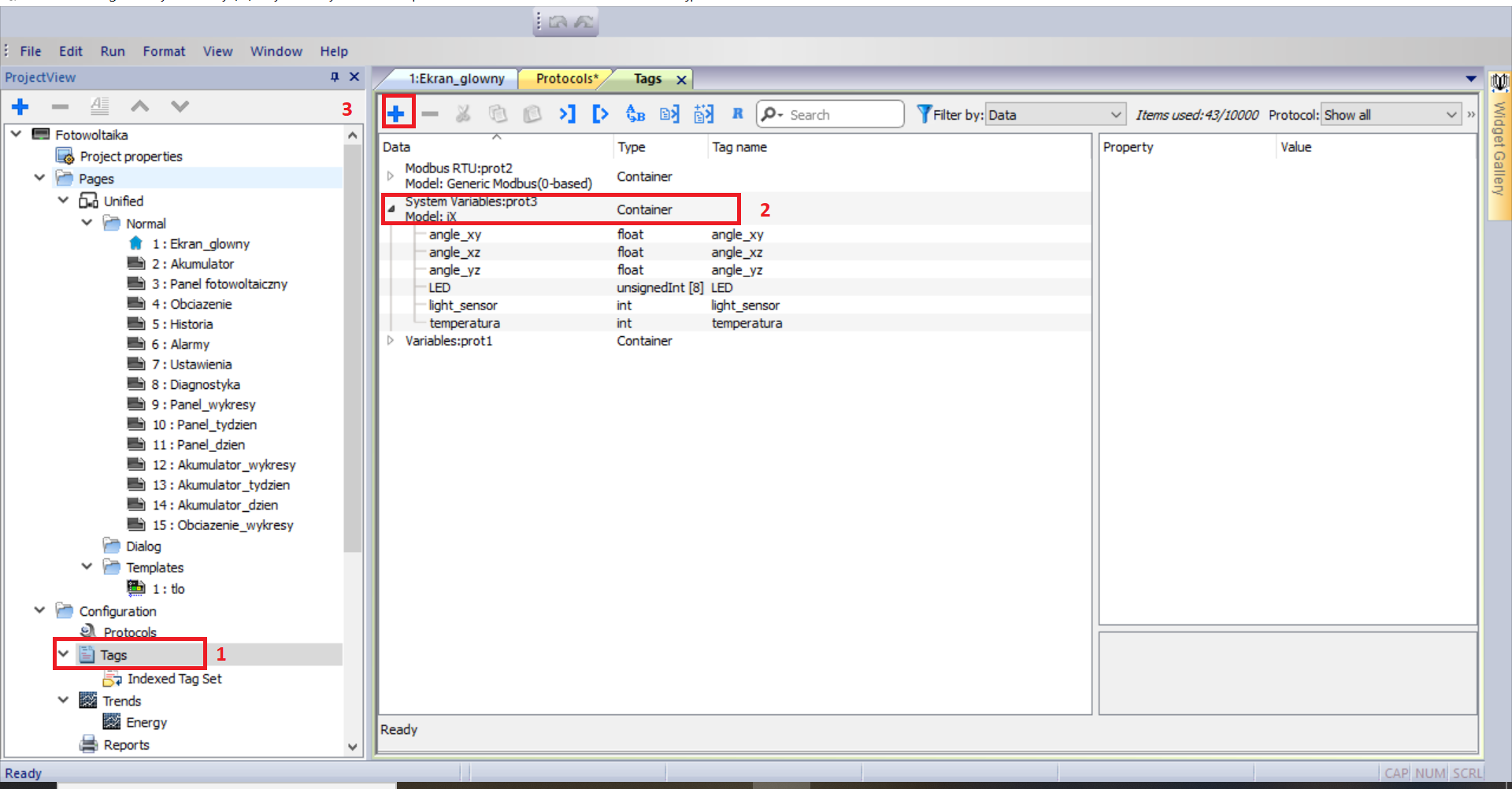Click the blue R icon in Tags toolbar
Screen dimensions: 1512x789
coord(738,113)
